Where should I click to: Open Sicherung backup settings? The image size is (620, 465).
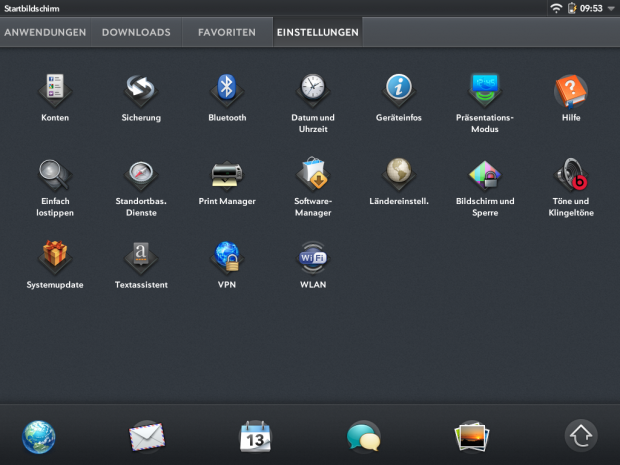[x=139, y=90]
